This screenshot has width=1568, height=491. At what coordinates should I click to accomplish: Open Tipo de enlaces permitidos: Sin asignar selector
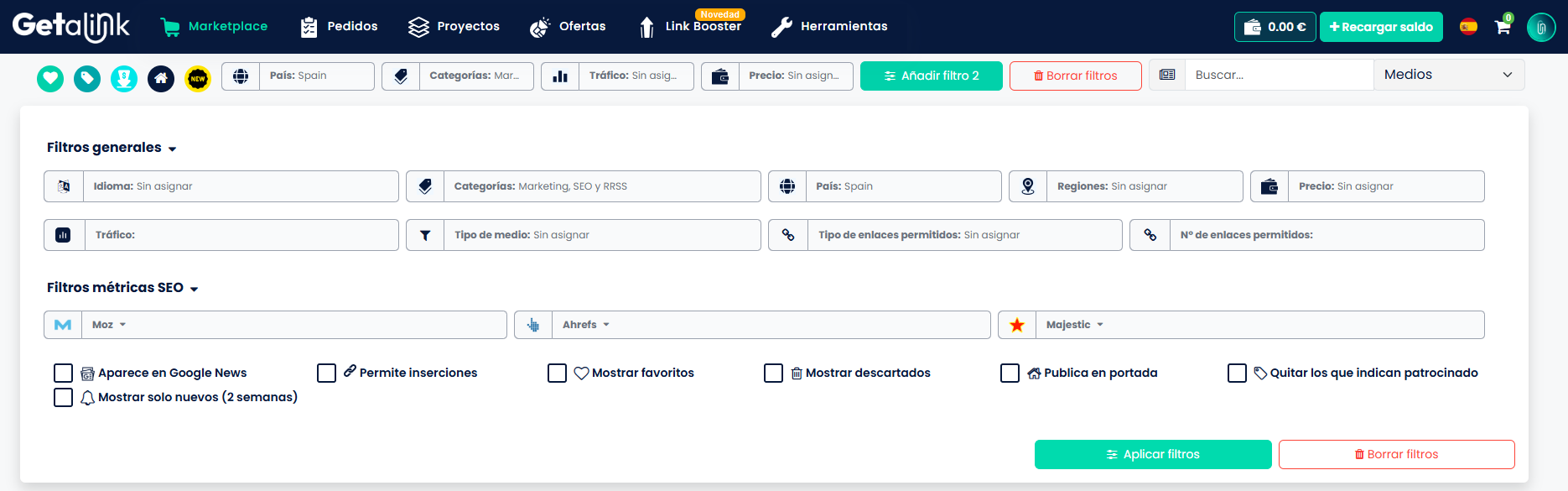(x=965, y=235)
